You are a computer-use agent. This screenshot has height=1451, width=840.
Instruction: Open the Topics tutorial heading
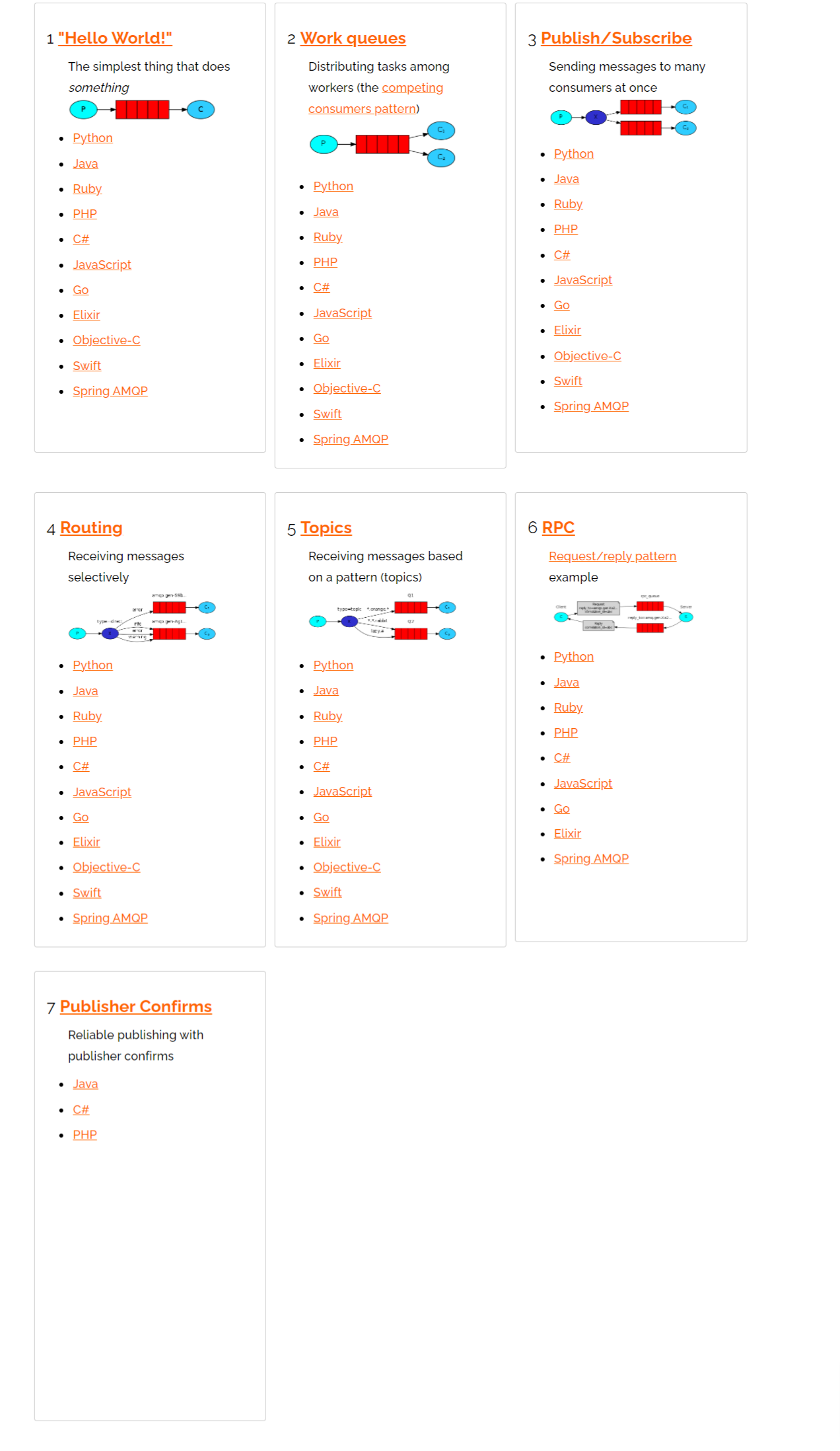tap(326, 528)
